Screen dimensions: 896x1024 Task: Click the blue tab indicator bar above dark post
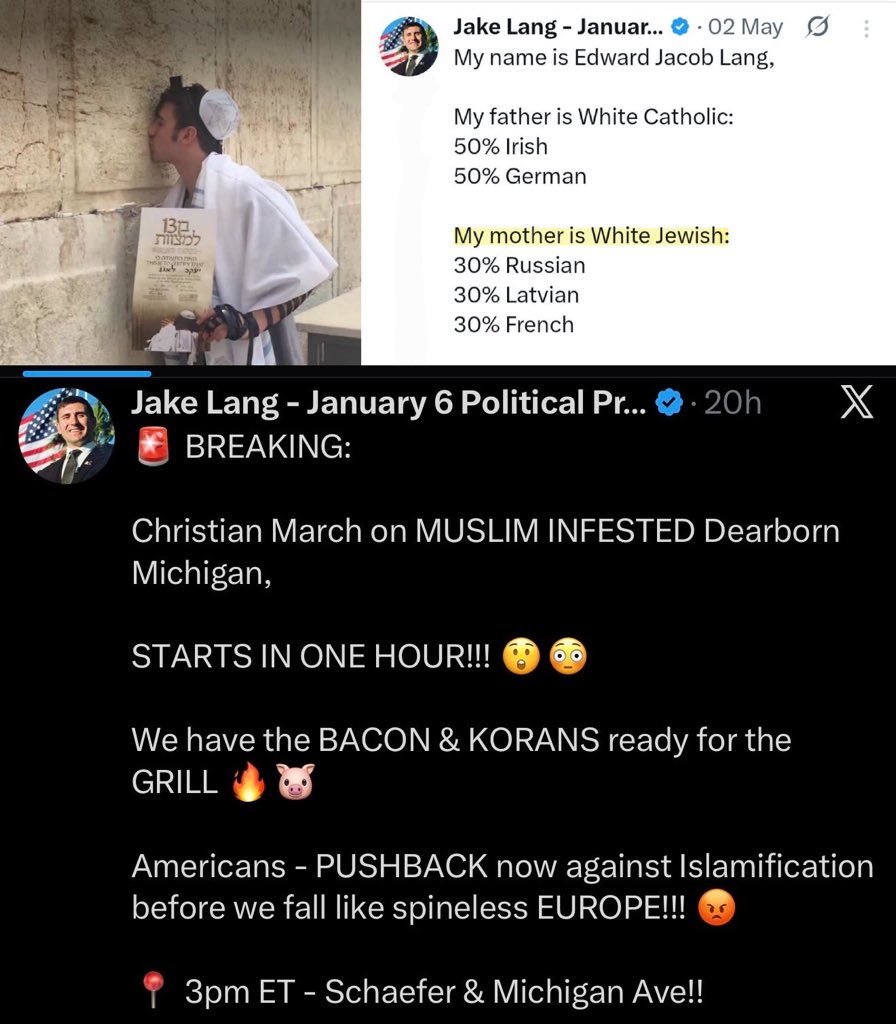click(x=87, y=374)
